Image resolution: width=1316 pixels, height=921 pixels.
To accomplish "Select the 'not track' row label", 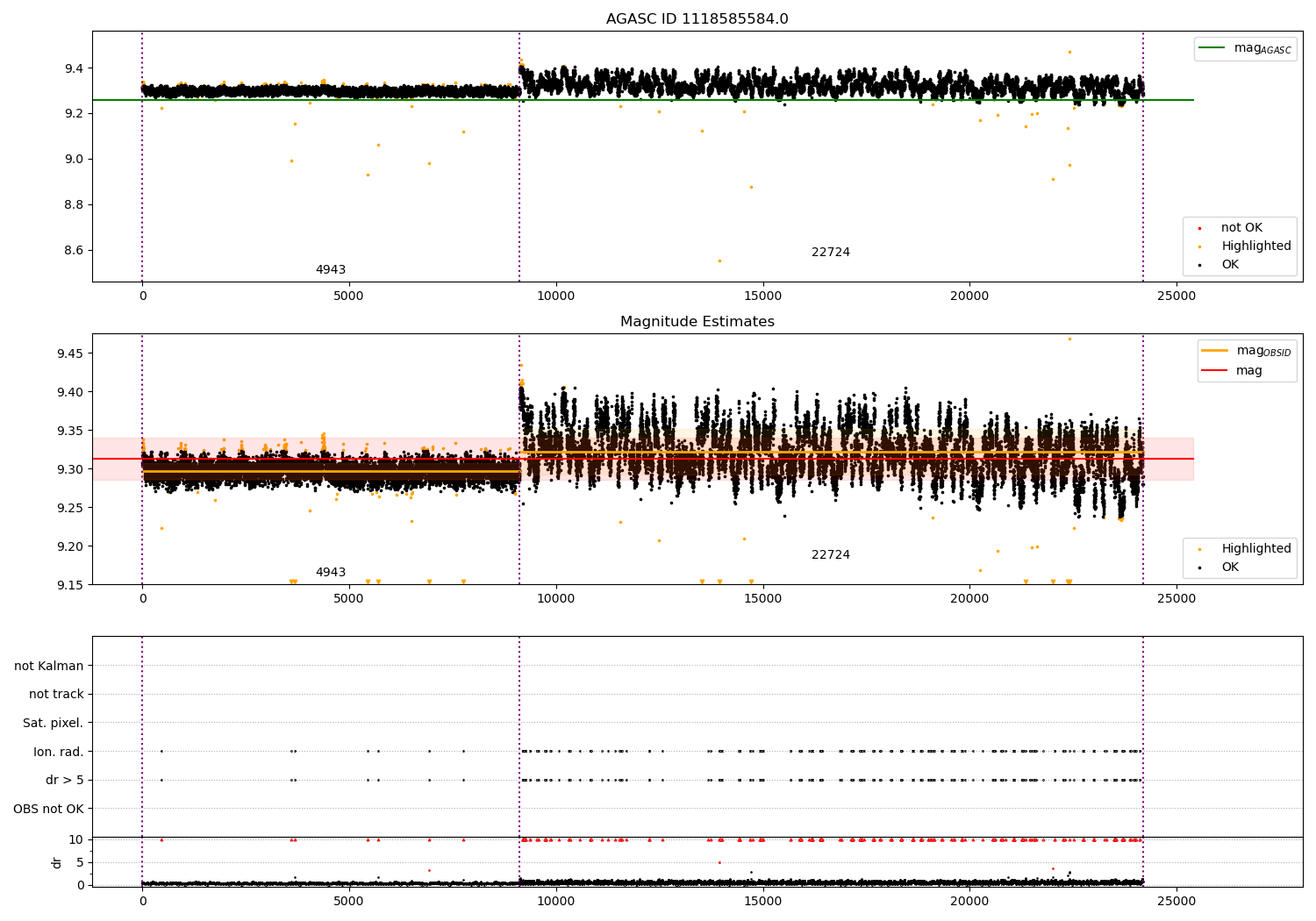I will [x=56, y=695].
